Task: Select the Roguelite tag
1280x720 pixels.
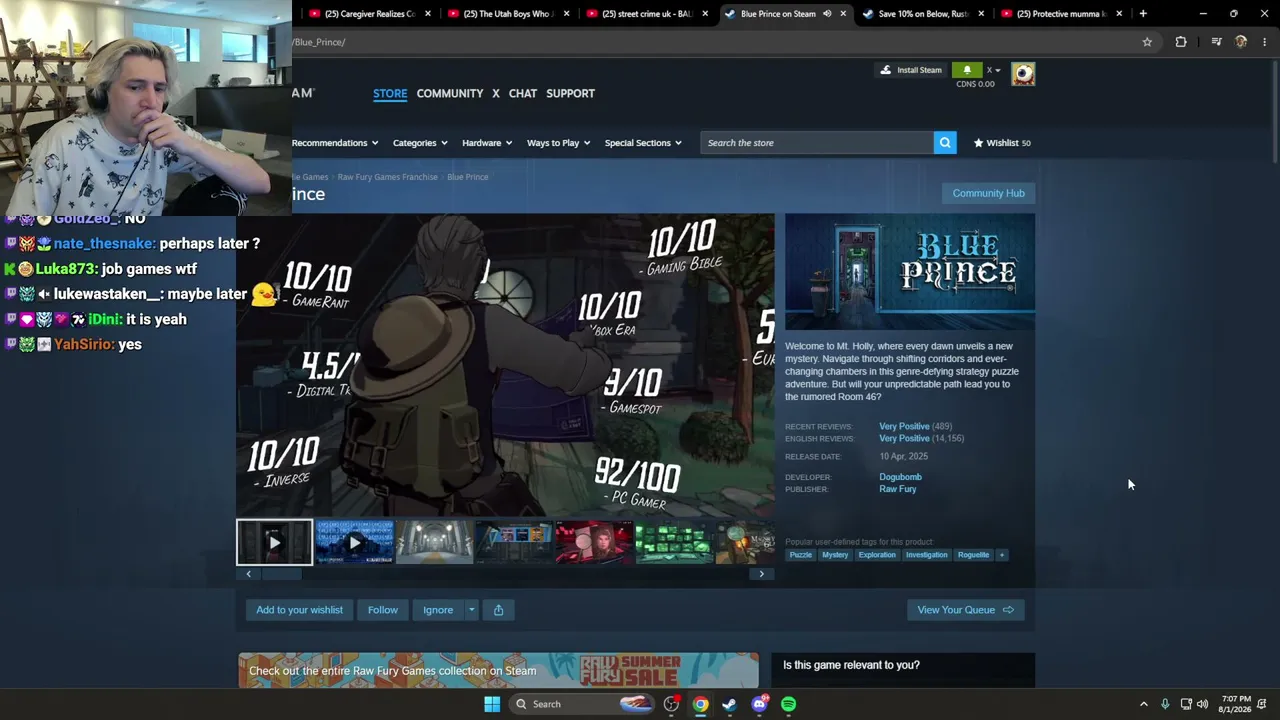Action: point(973,555)
